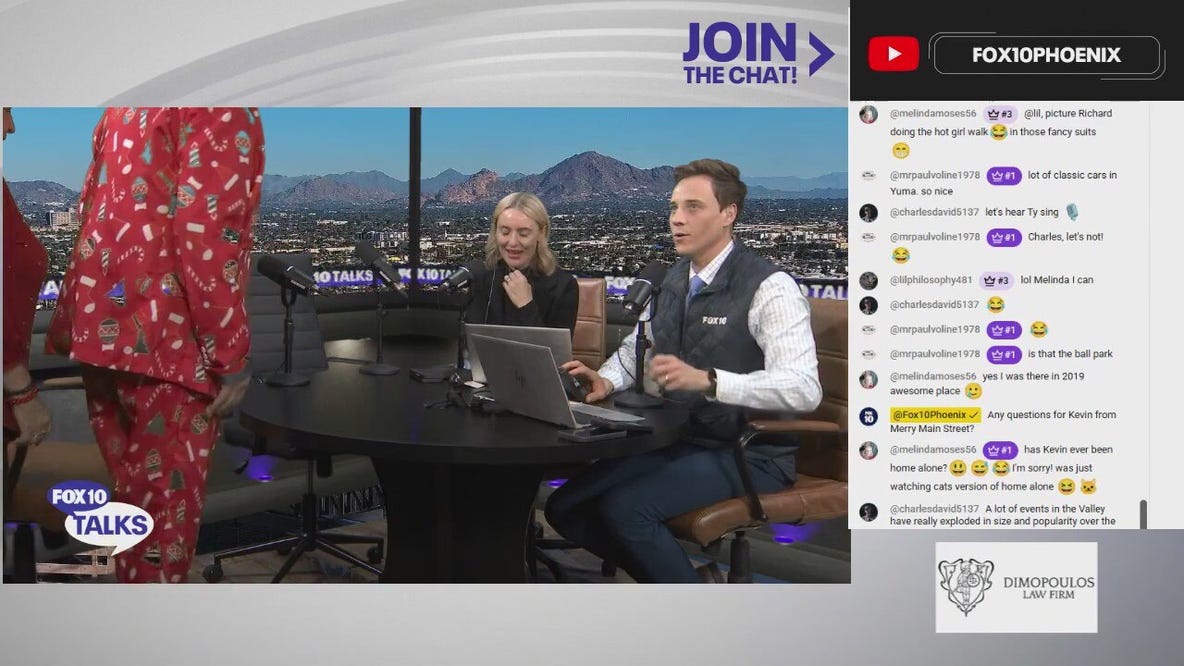Click the #3 crown badge beside lilphilosophy481
Viewport: 1184px width, 666px height.
click(995, 281)
